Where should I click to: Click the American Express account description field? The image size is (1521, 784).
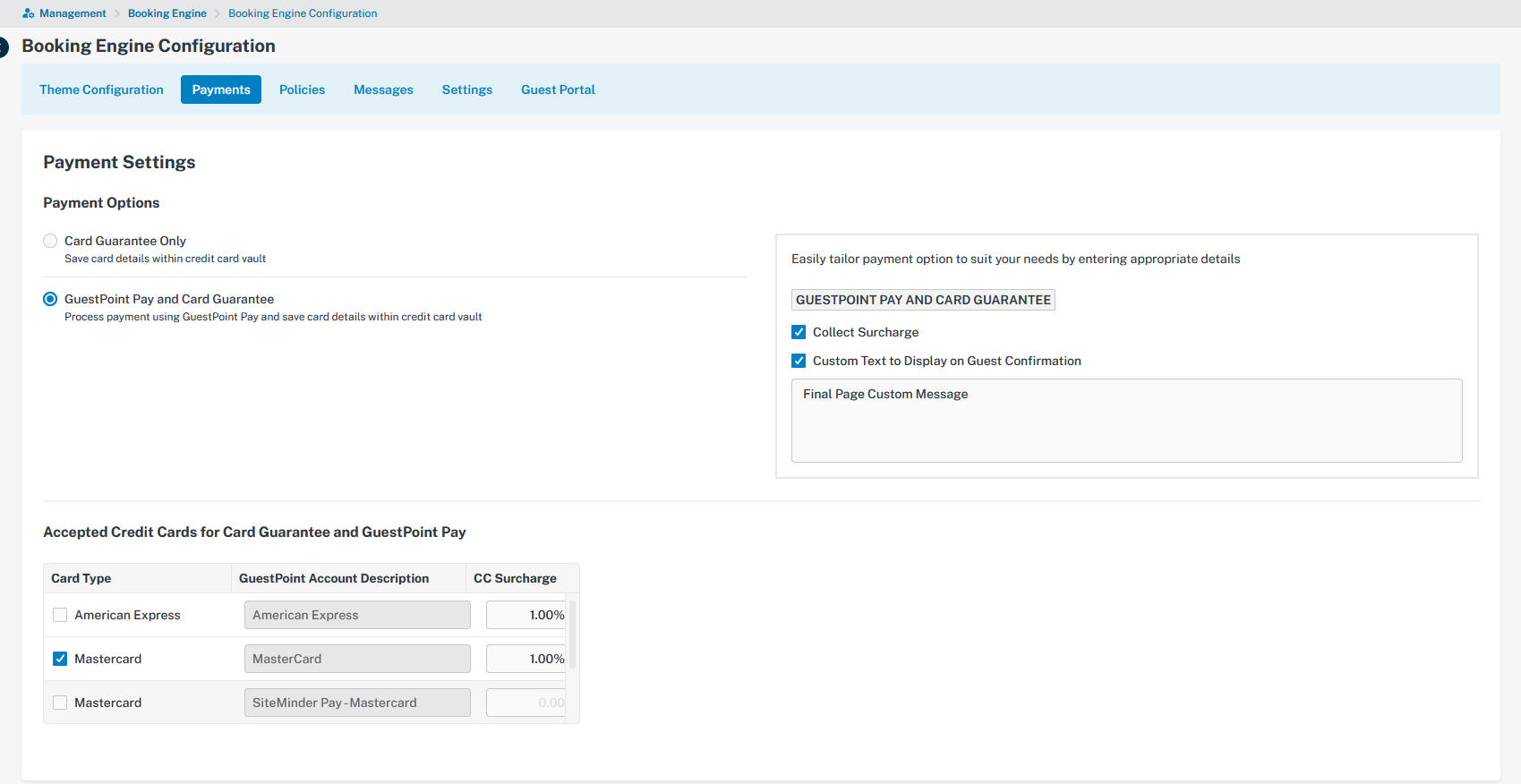(x=357, y=615)
